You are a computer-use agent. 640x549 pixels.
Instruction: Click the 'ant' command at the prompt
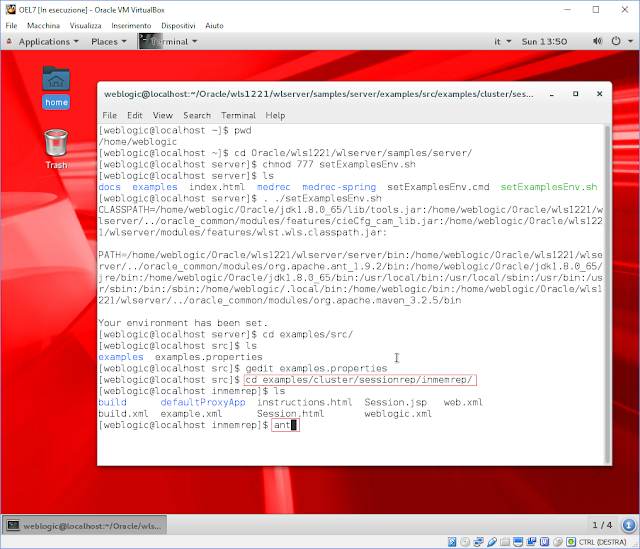pos(282,425)
